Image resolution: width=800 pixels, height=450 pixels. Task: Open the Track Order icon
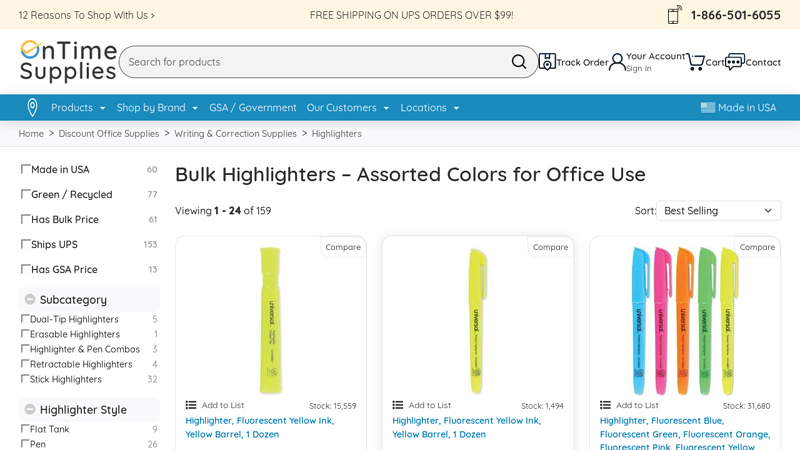point(547,62)
